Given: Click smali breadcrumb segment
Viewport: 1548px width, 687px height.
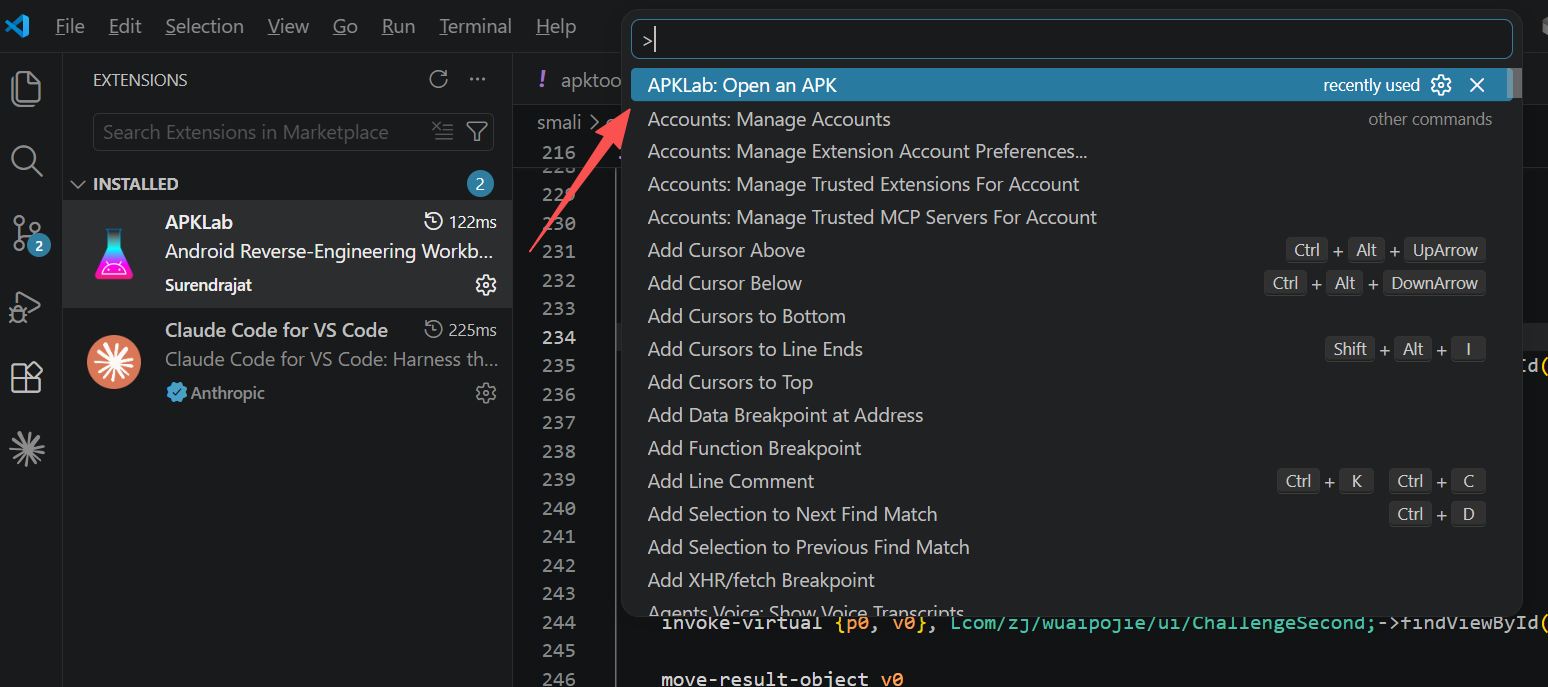Looking at the screenshot, I should coord(559,122).
